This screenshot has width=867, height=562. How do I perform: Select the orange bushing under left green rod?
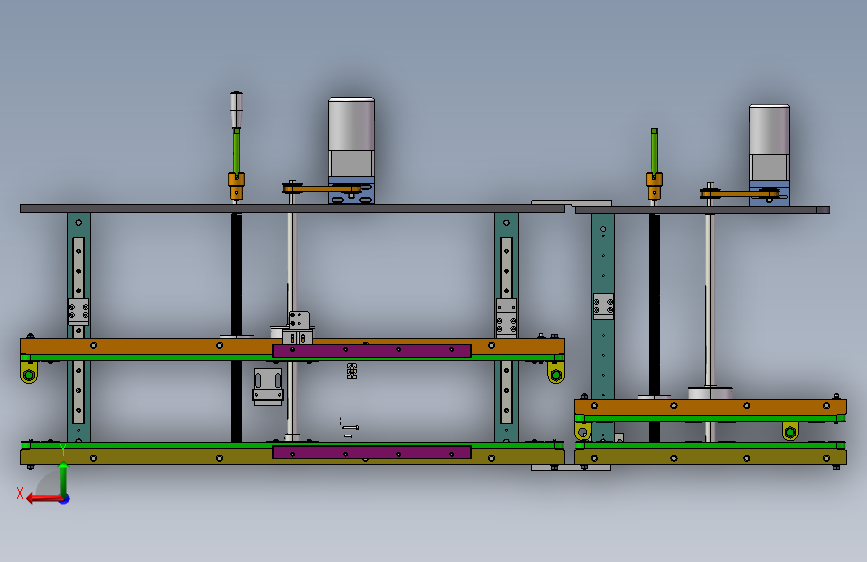pos(236,186)
